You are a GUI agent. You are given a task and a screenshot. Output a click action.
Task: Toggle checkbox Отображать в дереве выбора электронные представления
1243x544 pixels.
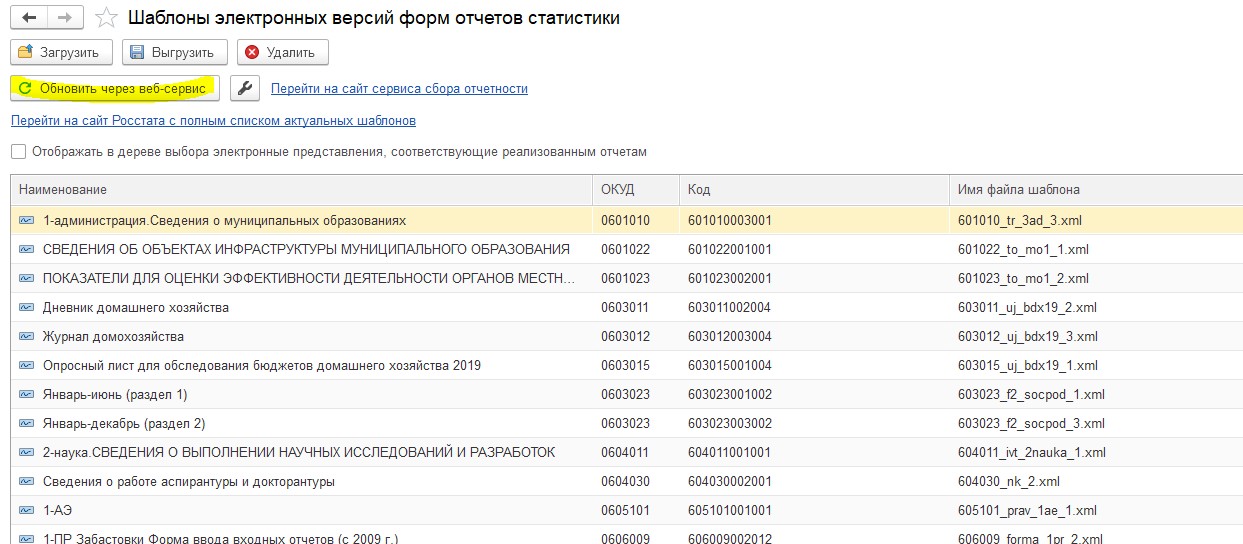coord(19,152)
